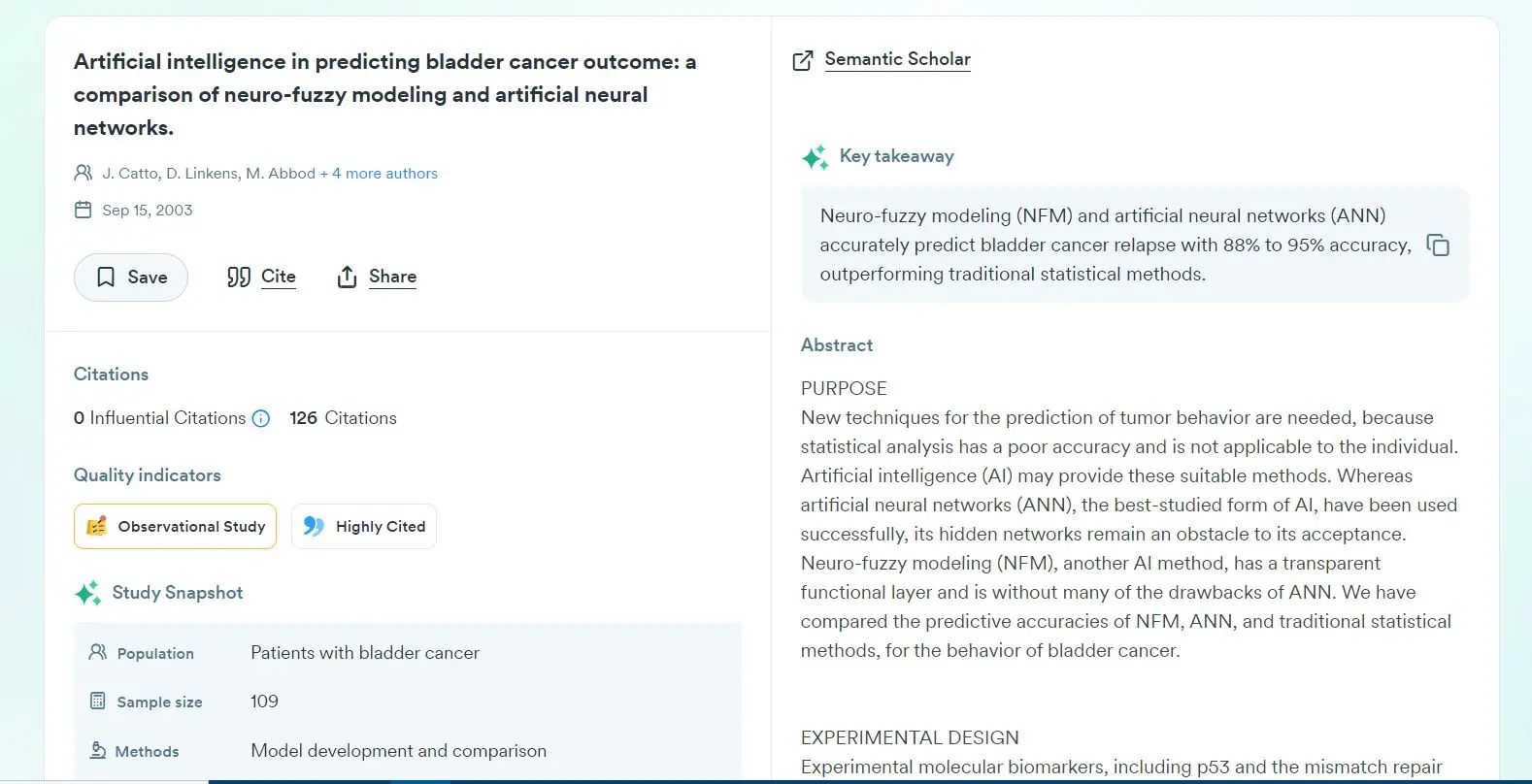Click the Share upload icon
Screen dimensions: 1532x784
click(x=347, y=278)
